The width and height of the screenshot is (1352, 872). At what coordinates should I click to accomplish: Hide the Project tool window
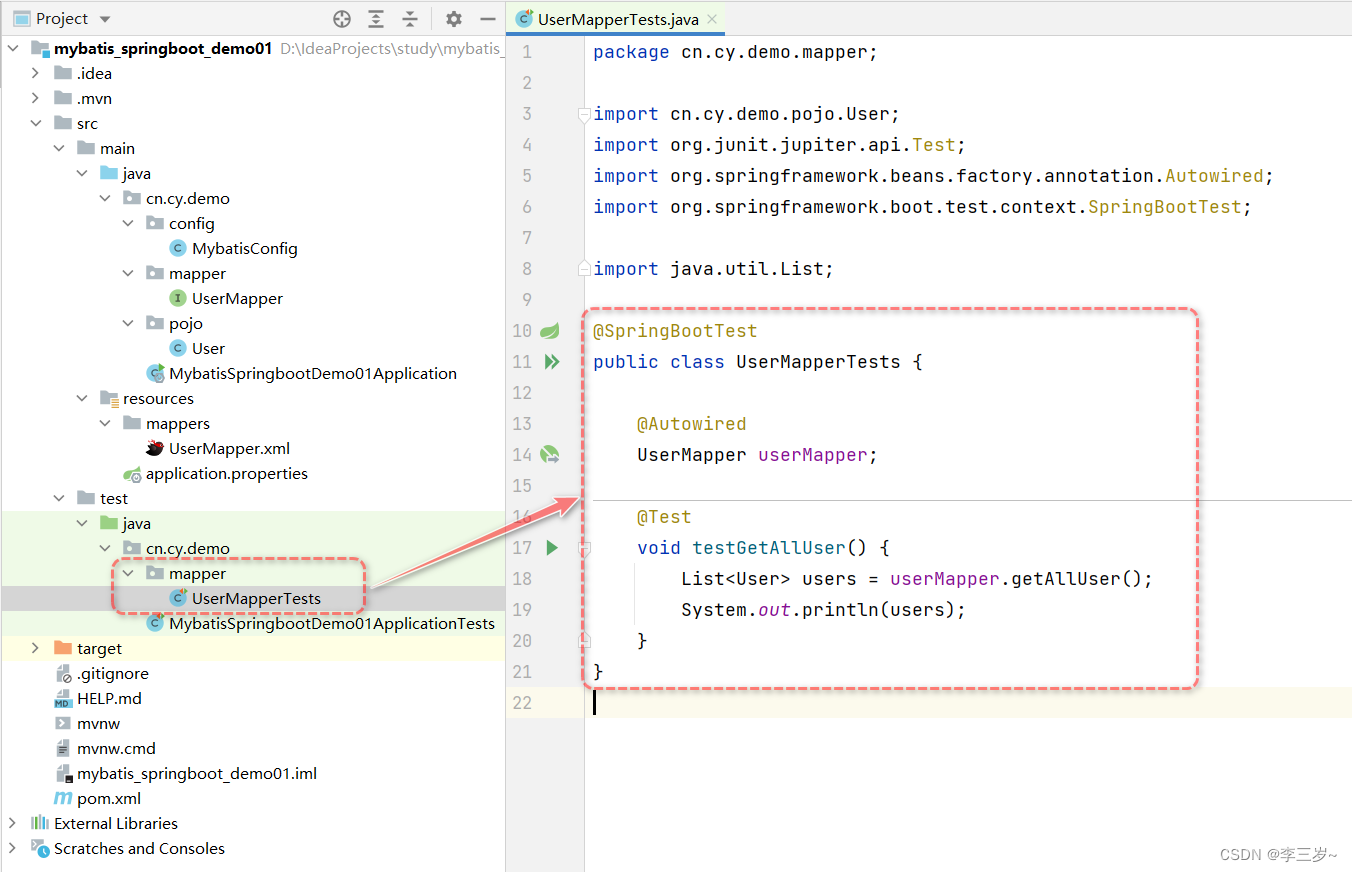(488, 19)
